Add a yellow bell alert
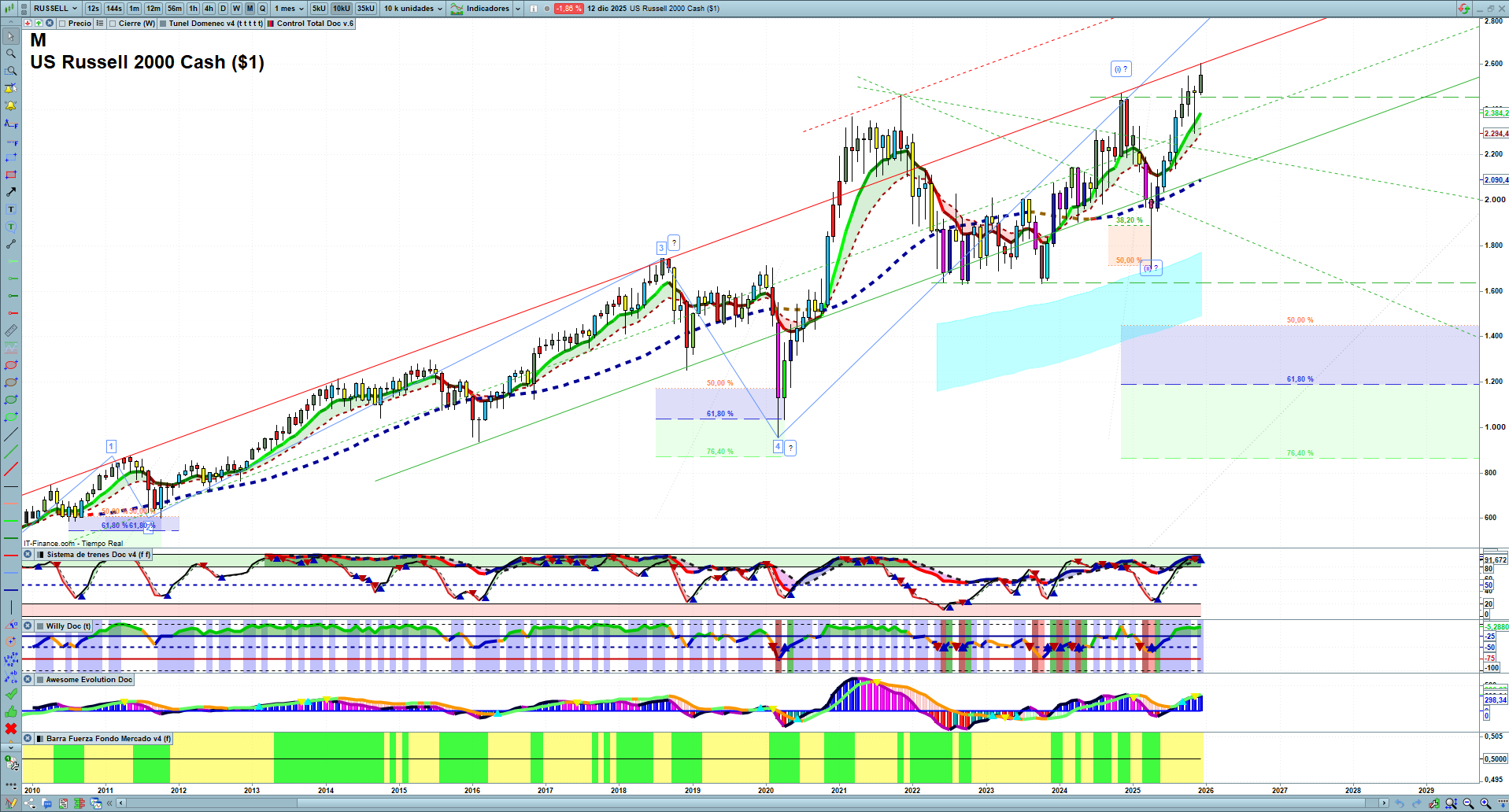Image resolution: width=1509 pixels, height=812 pixels. point(11,105)
